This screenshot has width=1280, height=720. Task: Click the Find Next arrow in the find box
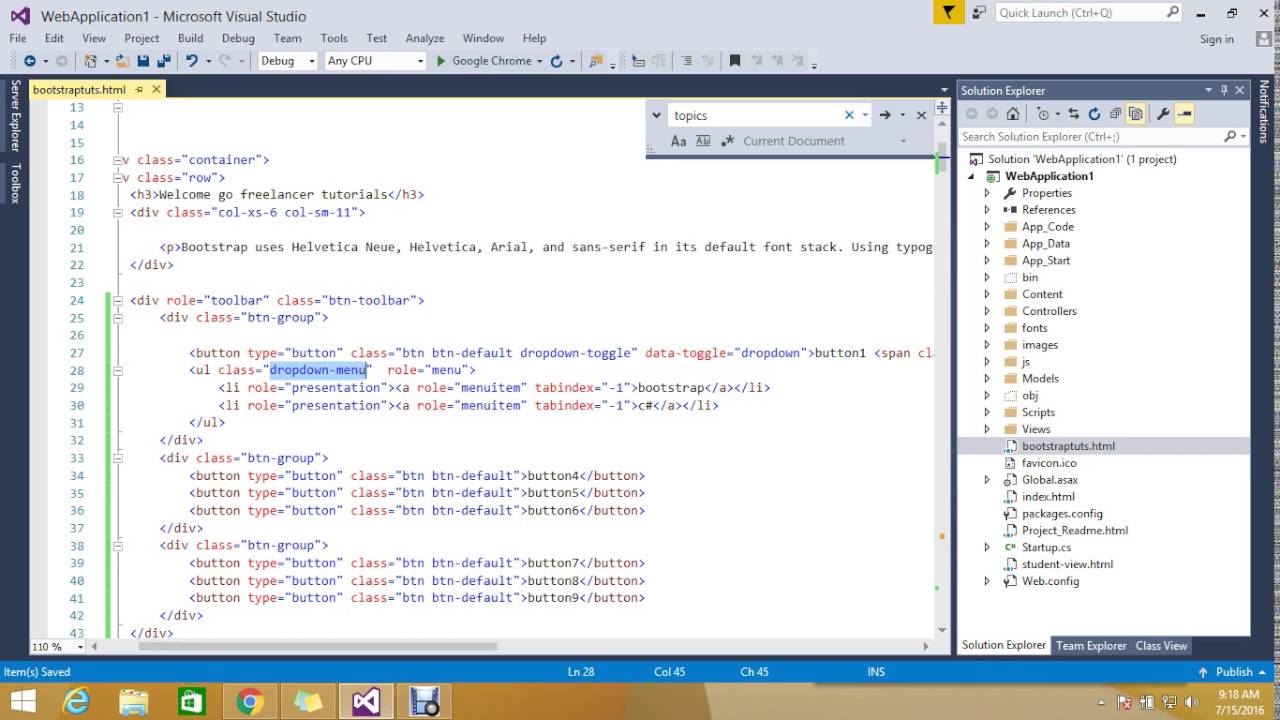(x=885, y=115)
